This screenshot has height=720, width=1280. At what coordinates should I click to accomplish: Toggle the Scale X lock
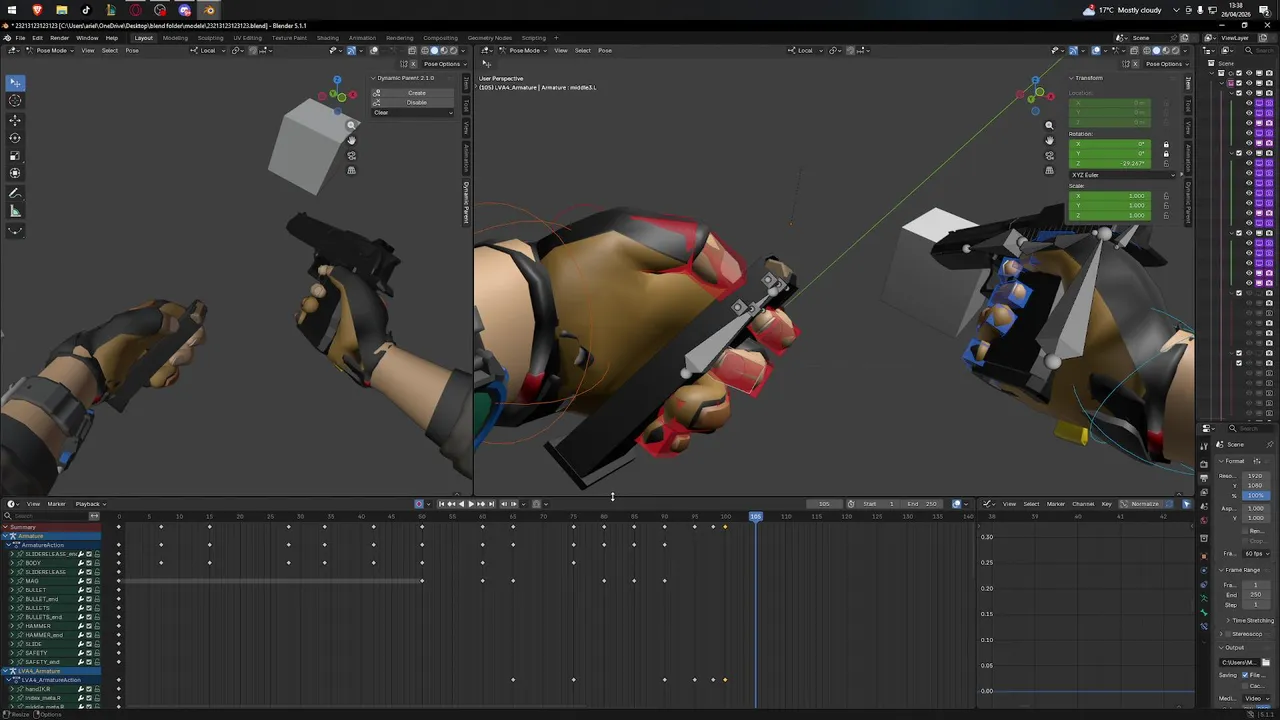[1166, 196]
